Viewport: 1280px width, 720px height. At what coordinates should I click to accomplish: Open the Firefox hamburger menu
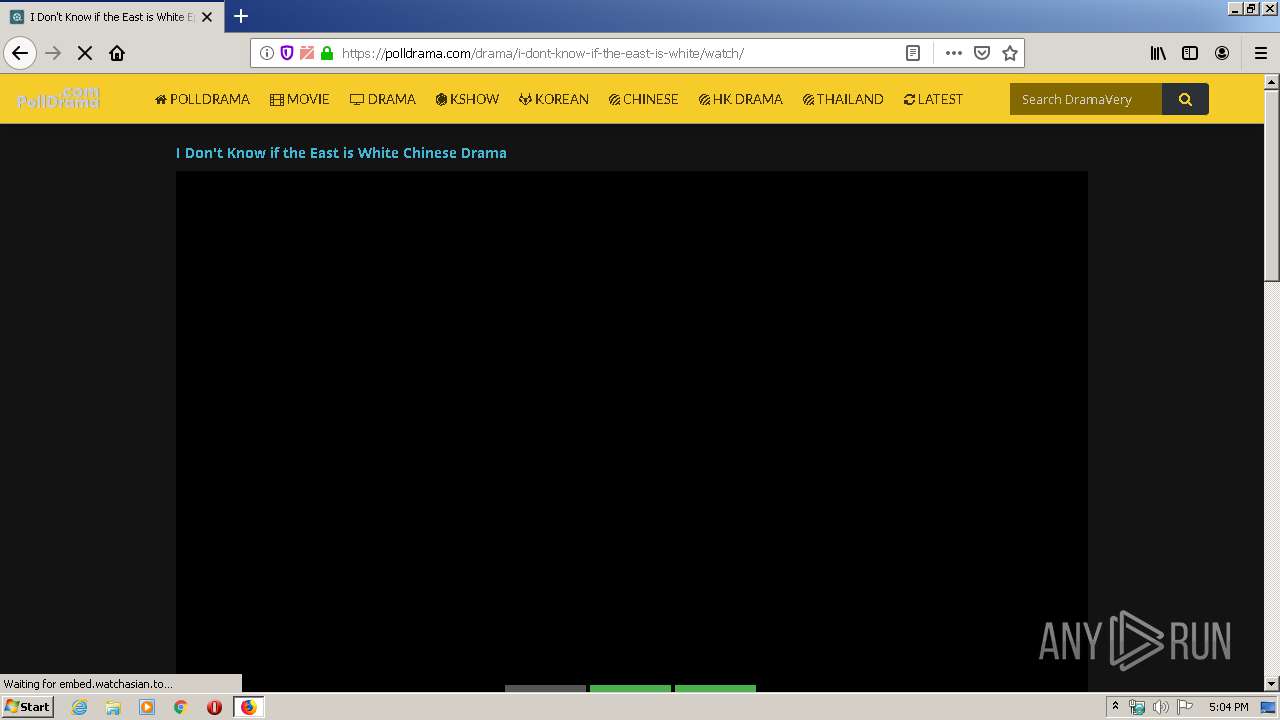click(1260, 53)
